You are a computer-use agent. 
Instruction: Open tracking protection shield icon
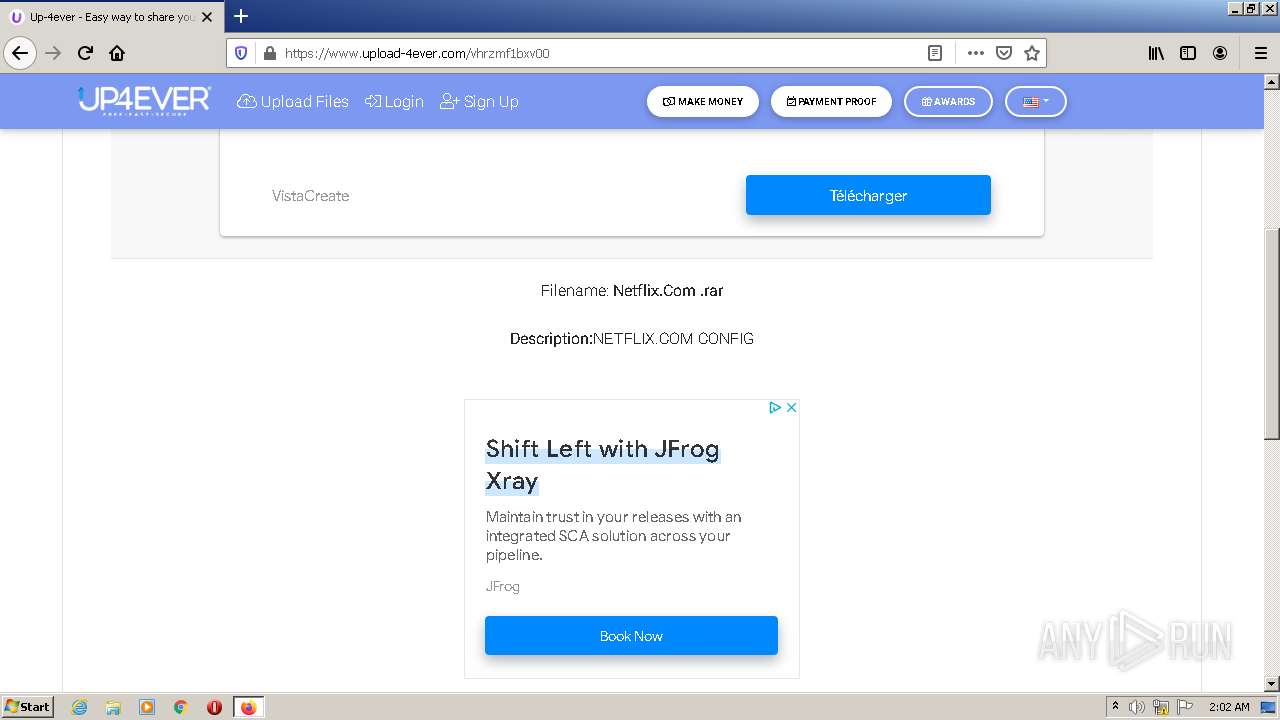[x=241, y=53]
